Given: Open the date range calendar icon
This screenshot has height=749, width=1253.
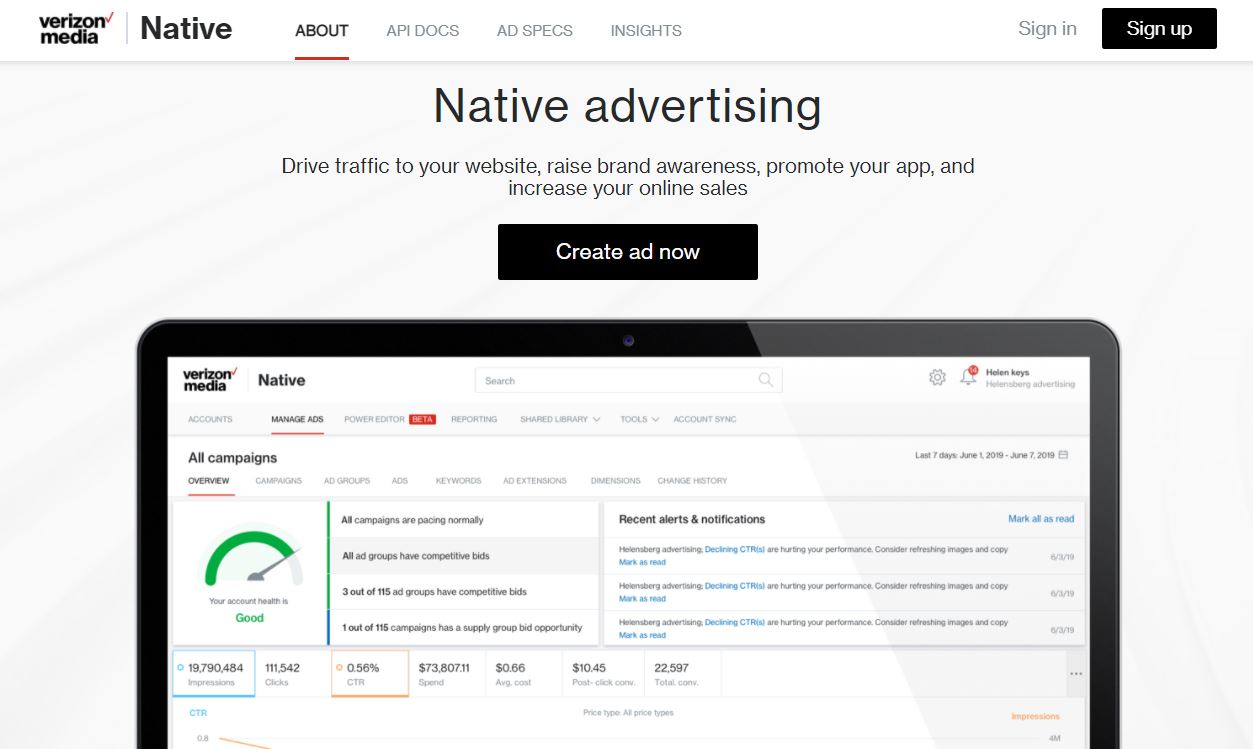Looking at the screenshot, I should pos(1063,455).
